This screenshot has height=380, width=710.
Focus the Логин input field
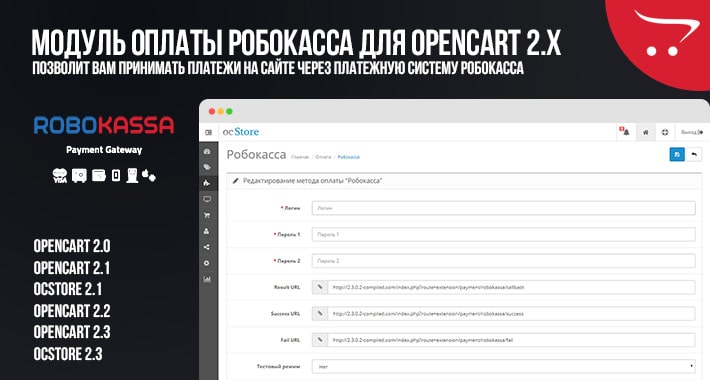[x=504, y=208]
